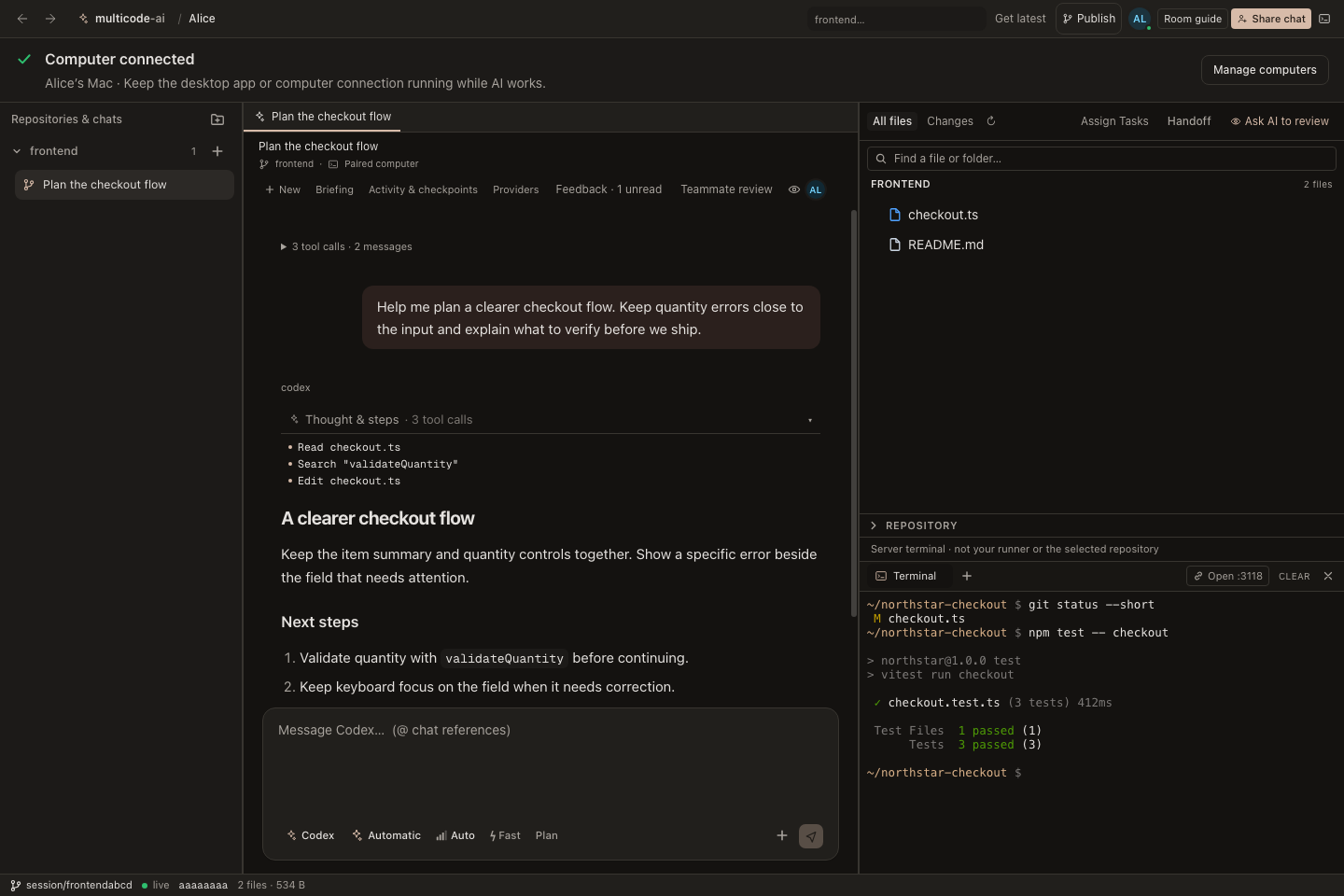Click the AL avatar in chat toolbar
This screenshot has width=1344, height=896.
[816, 189]
